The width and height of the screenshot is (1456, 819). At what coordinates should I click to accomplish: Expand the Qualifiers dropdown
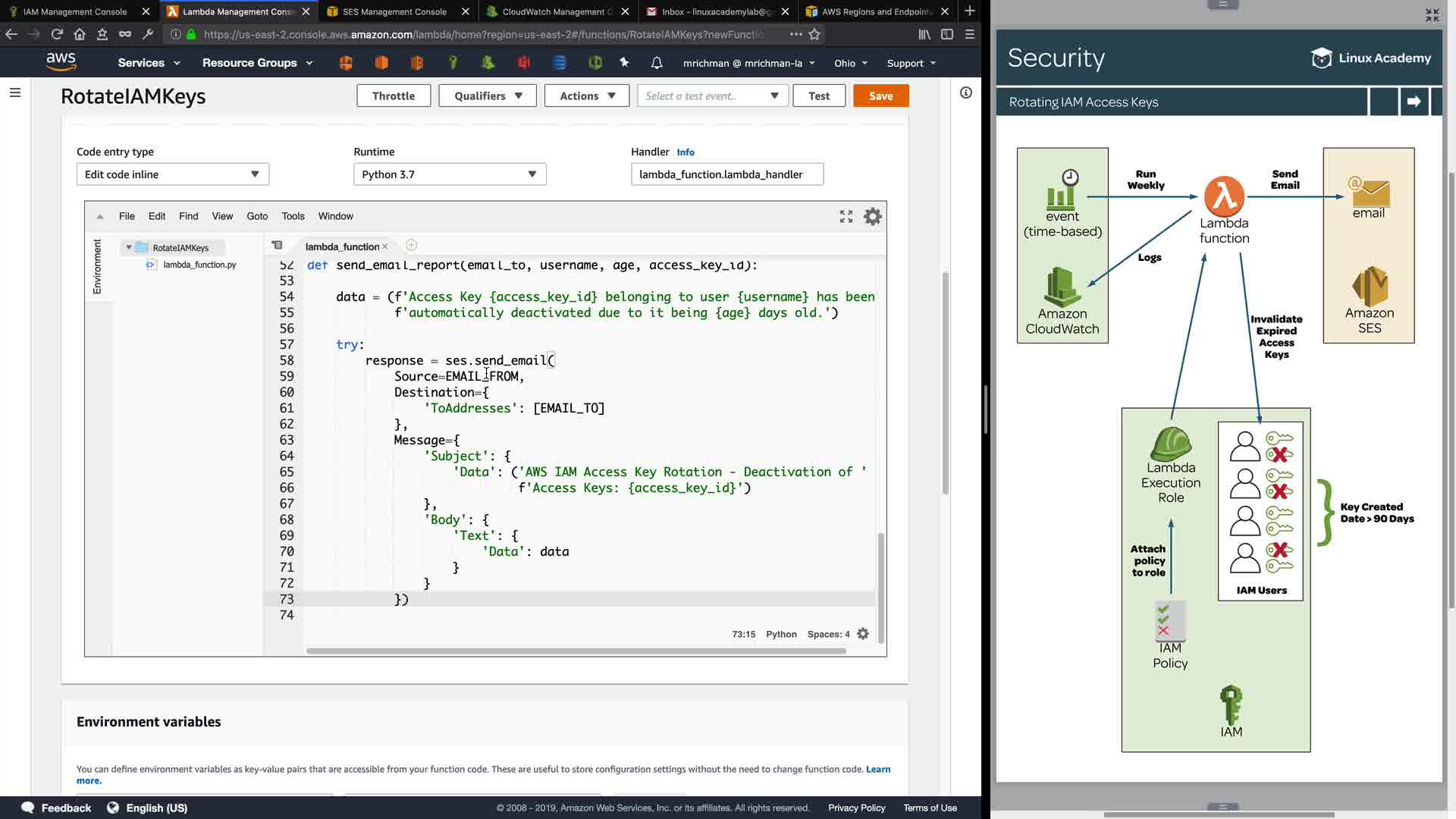click(x=488, y=96)
